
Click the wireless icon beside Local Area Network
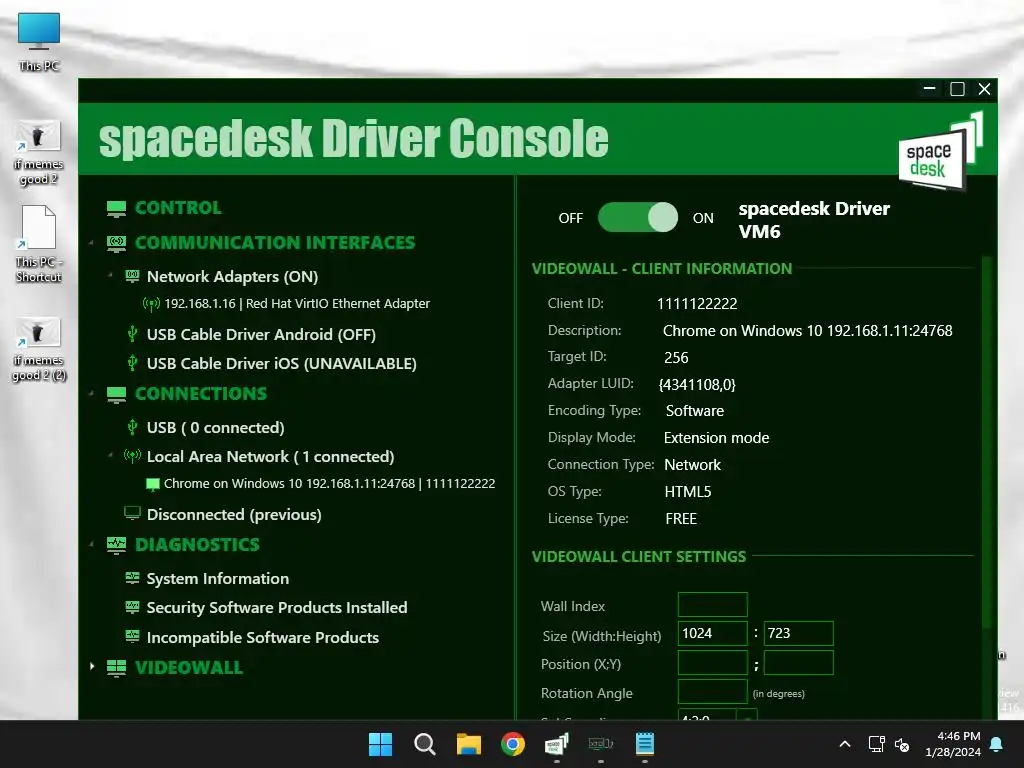coord(132,456)
